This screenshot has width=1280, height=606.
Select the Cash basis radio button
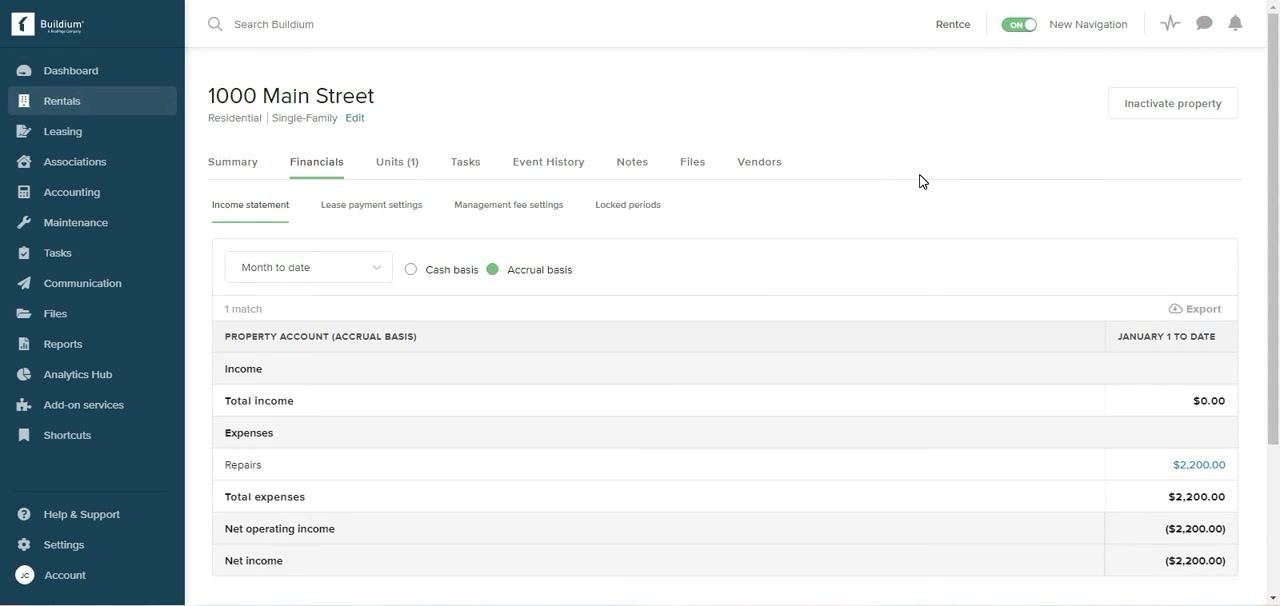click(411, 269)
